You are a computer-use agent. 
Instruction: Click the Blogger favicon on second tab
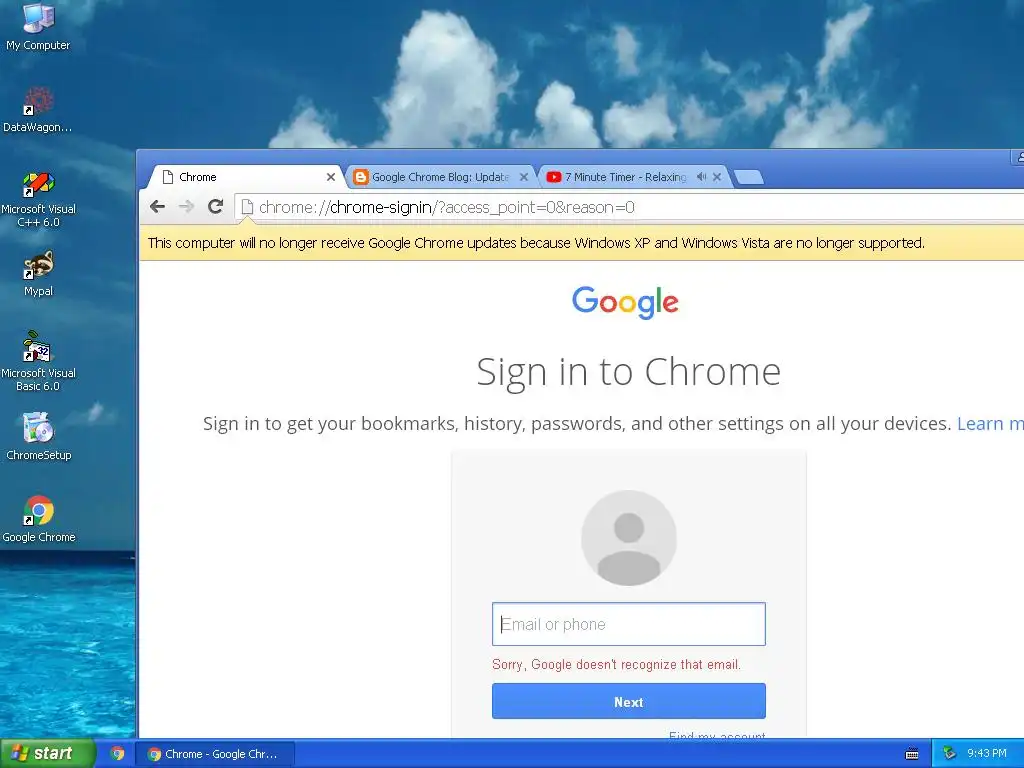point(360,177)
